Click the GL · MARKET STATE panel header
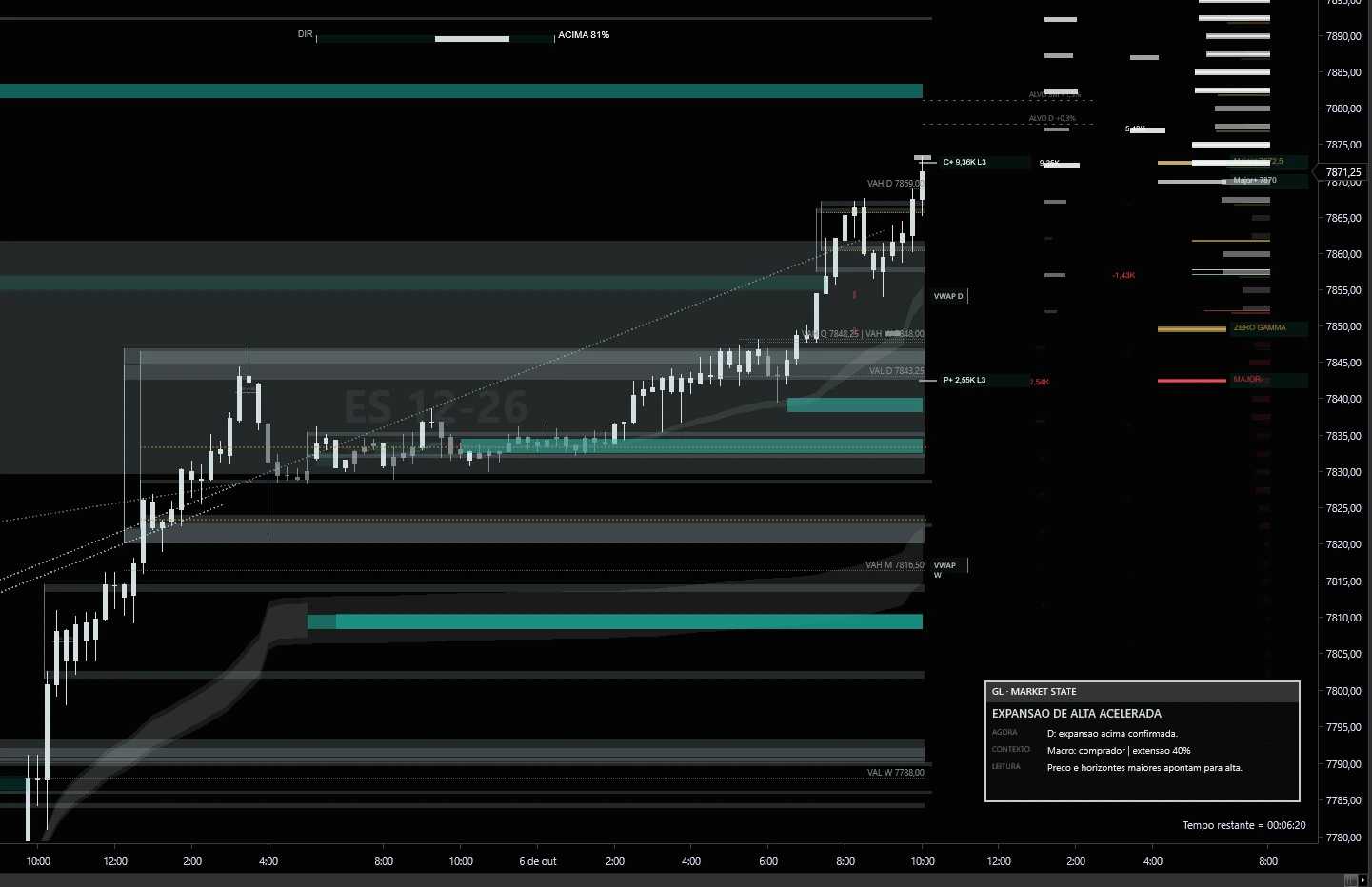The height and width of the screenshot is (887, 1372). coord(1143,692)
